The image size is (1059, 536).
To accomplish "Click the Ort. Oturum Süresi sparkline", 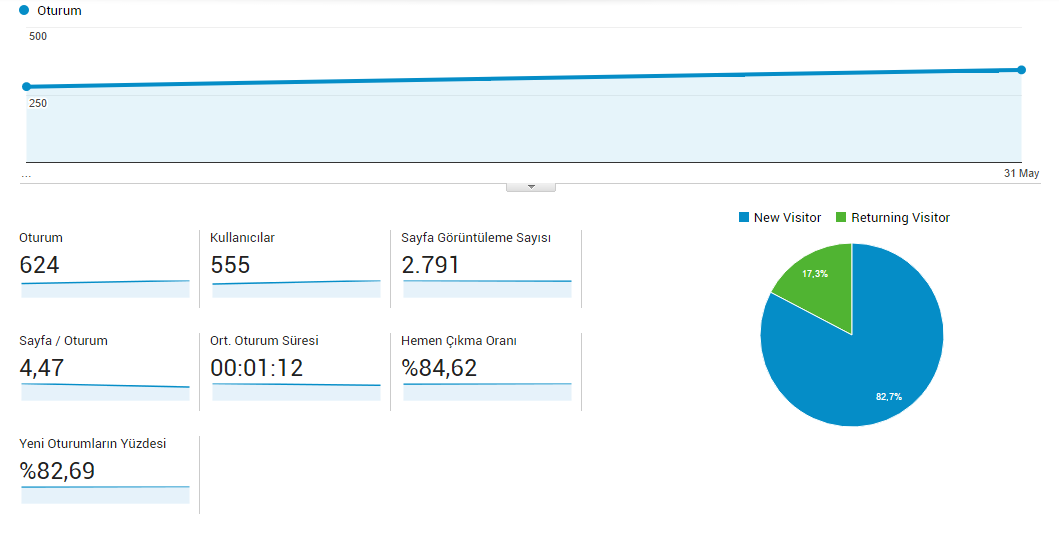I will point(296,392).
